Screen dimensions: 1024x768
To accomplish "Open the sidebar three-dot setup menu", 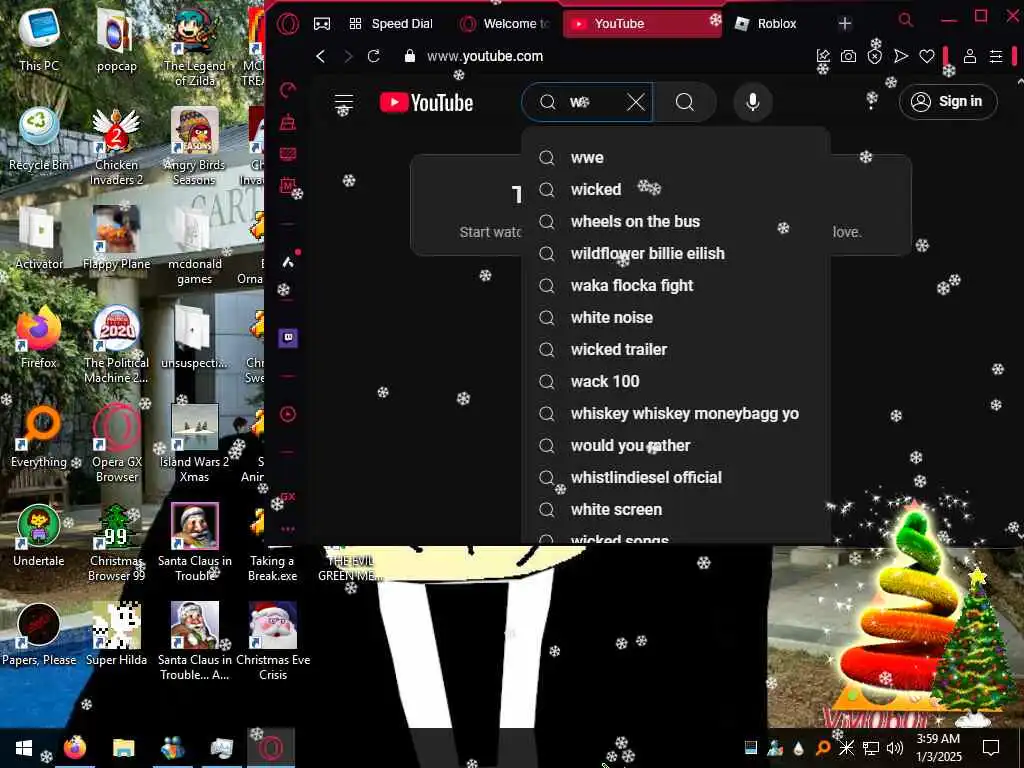I will point(288,528).
